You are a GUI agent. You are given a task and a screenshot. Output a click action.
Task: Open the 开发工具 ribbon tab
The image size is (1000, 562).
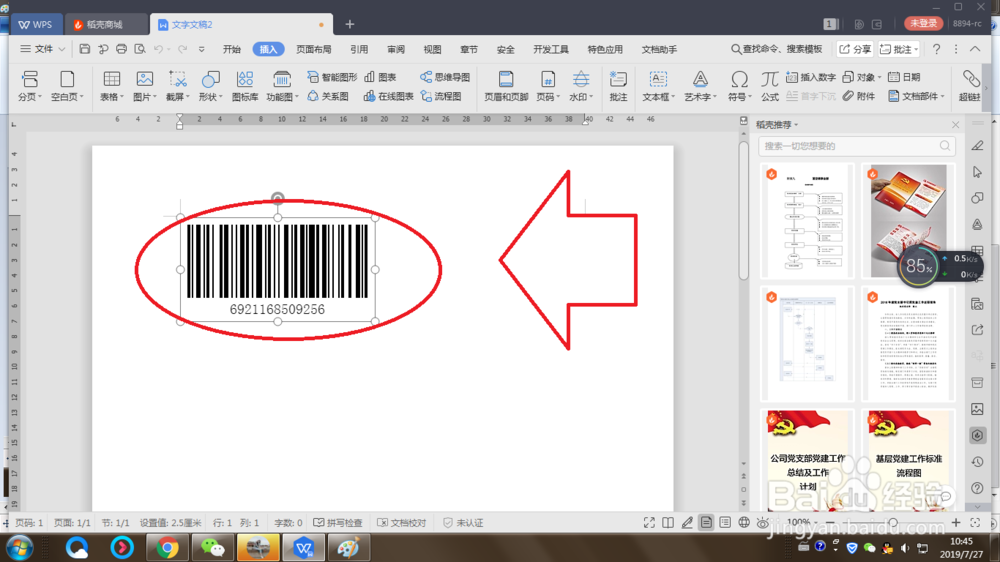pos(551,49)
